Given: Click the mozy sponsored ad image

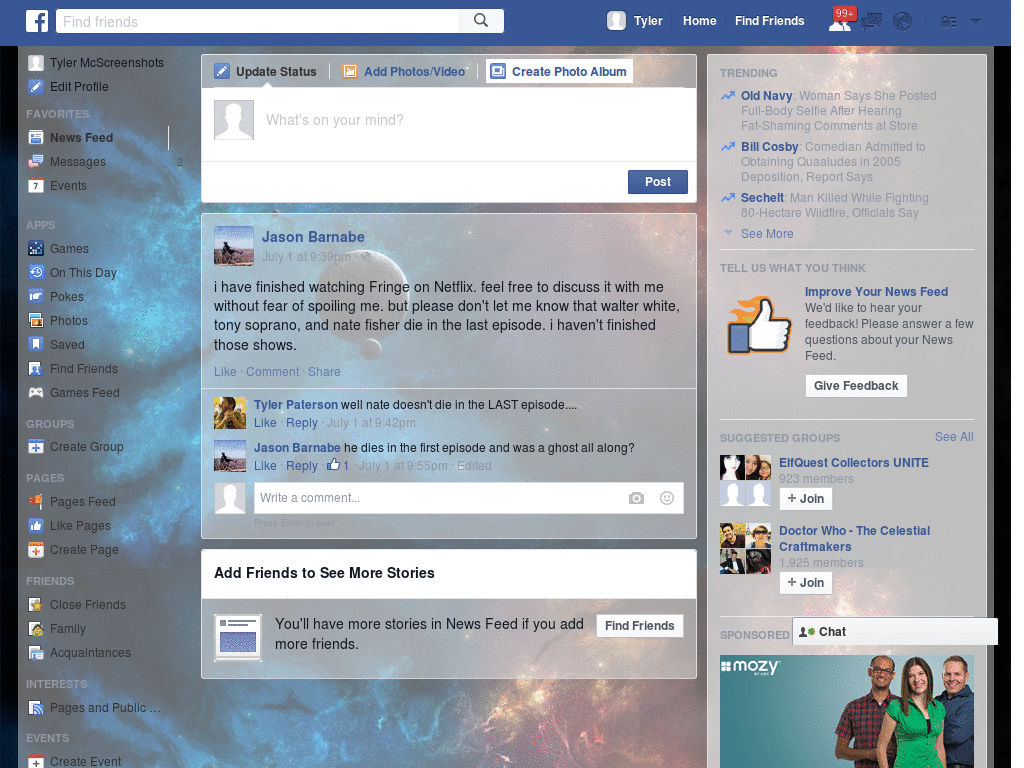Looking at the screenshot, I should [846, 711].
